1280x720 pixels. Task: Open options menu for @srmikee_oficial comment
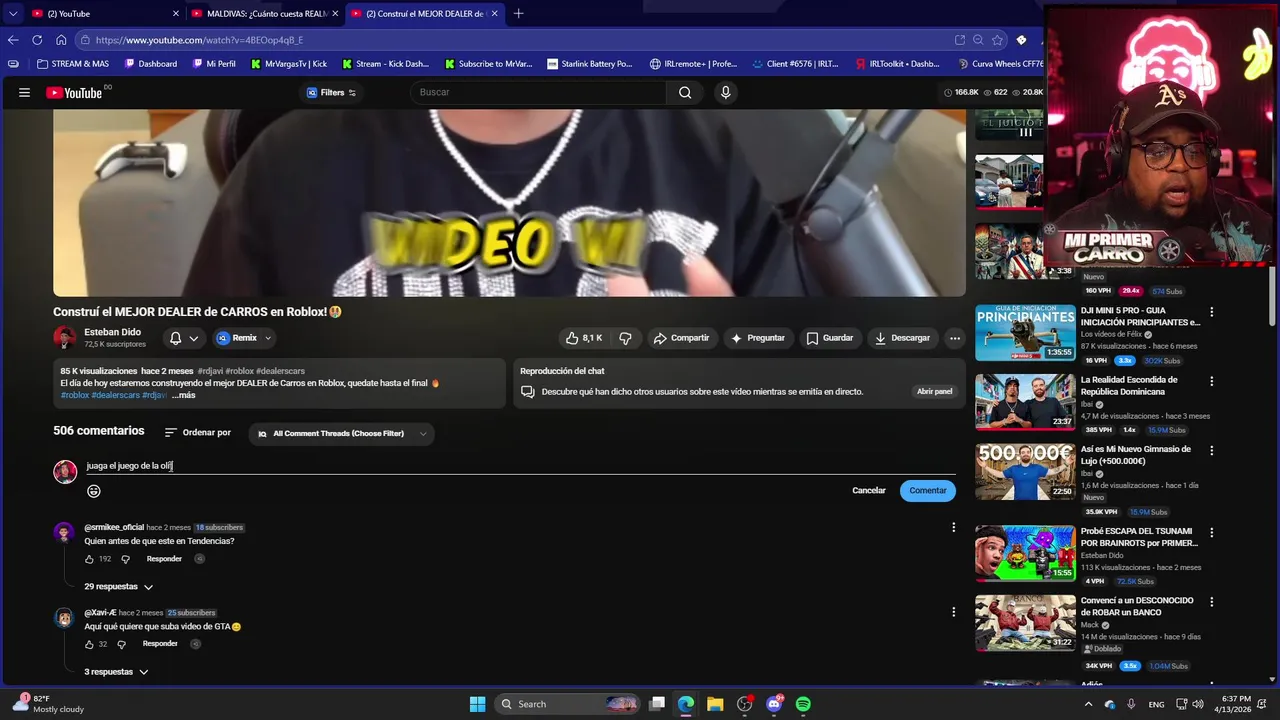pos(953,527)
